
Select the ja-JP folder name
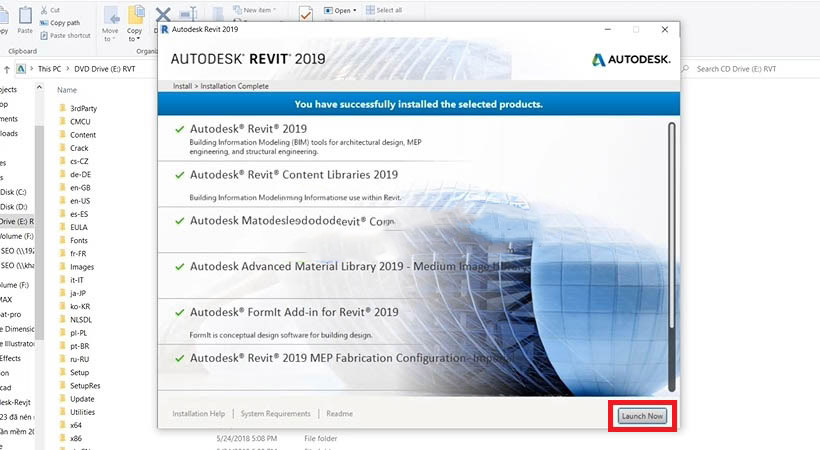78,293
